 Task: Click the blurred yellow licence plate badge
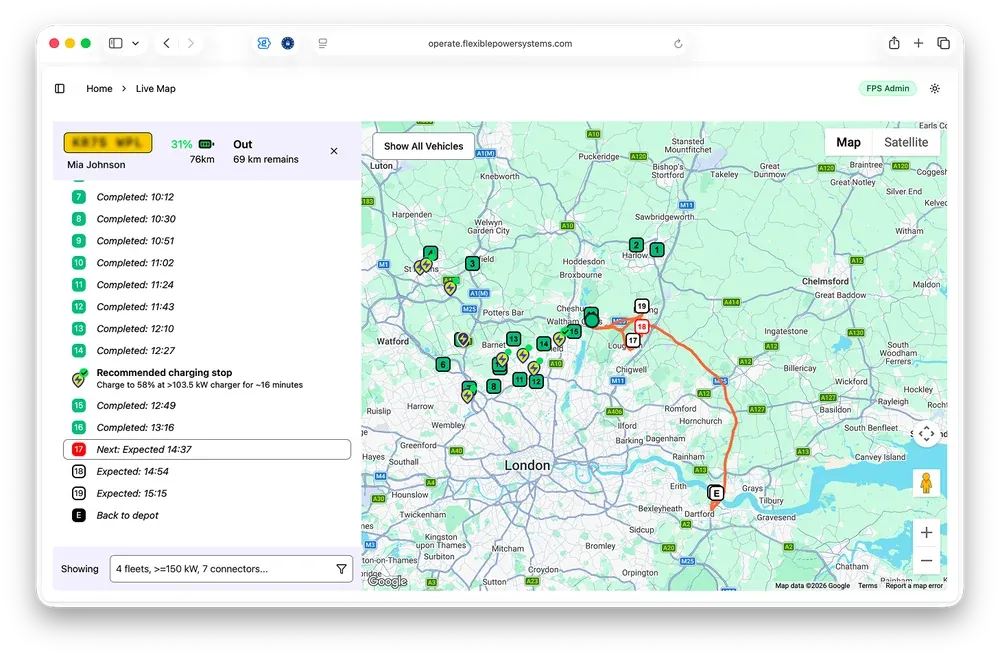108,142
